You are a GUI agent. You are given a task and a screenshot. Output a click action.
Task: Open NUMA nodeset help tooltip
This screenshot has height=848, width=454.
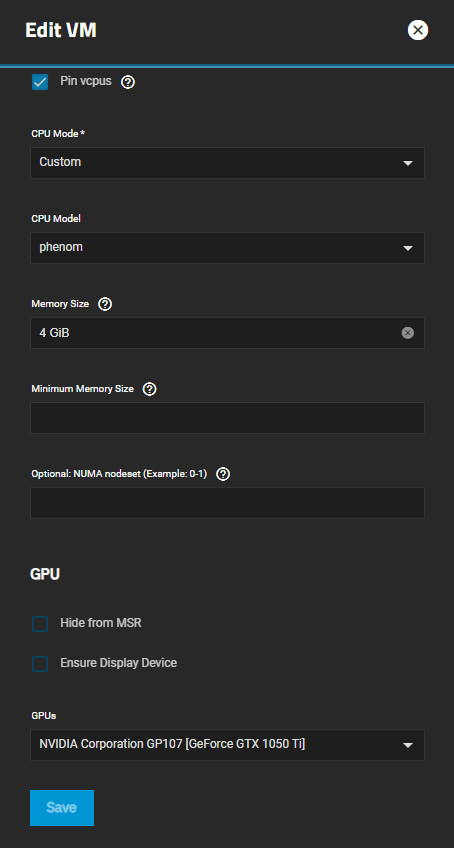click(223, 474)
